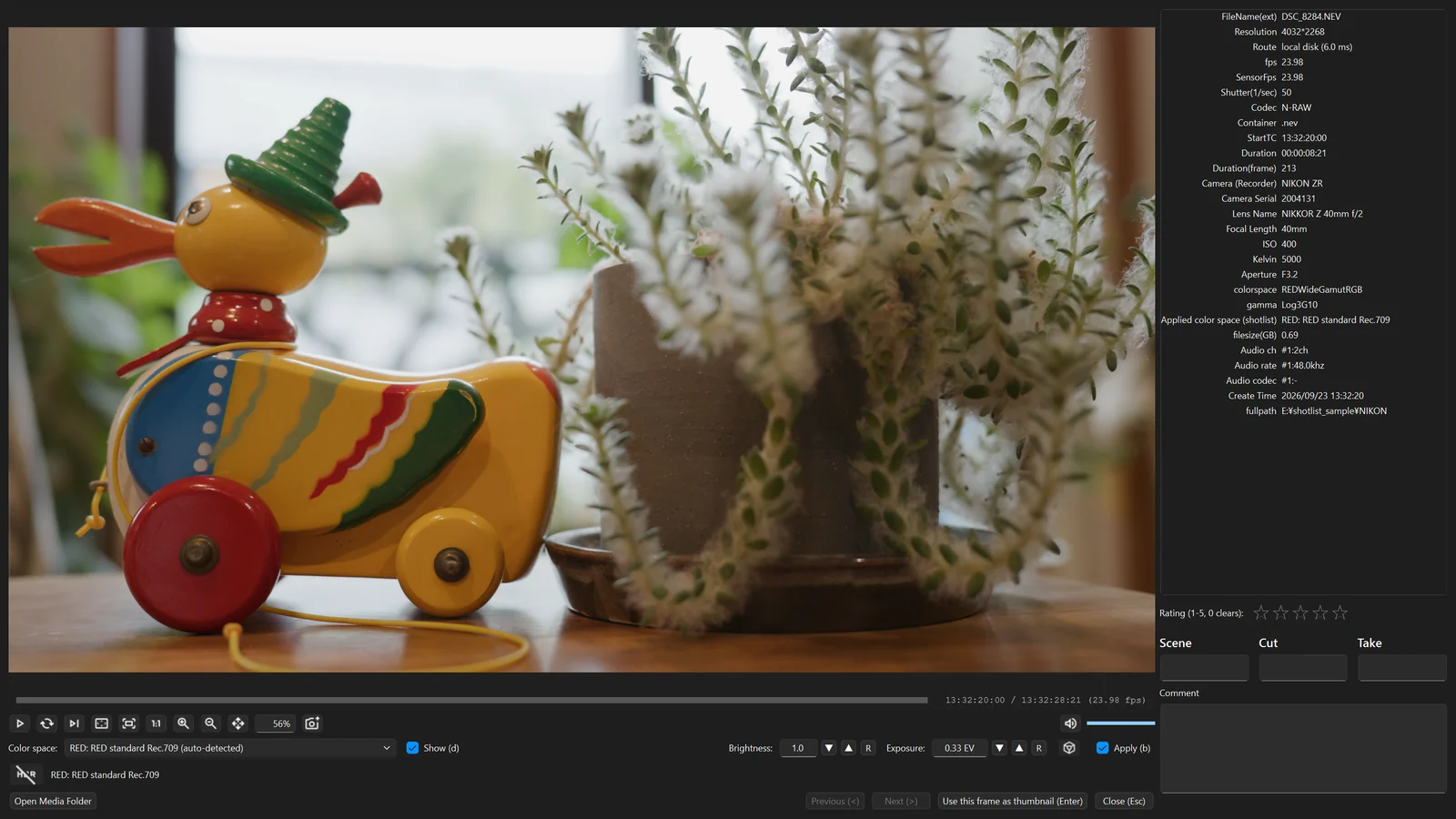Click the pan/move arrows icon
This screenshot has height=819, width=1456.
[x=238, y=723]
